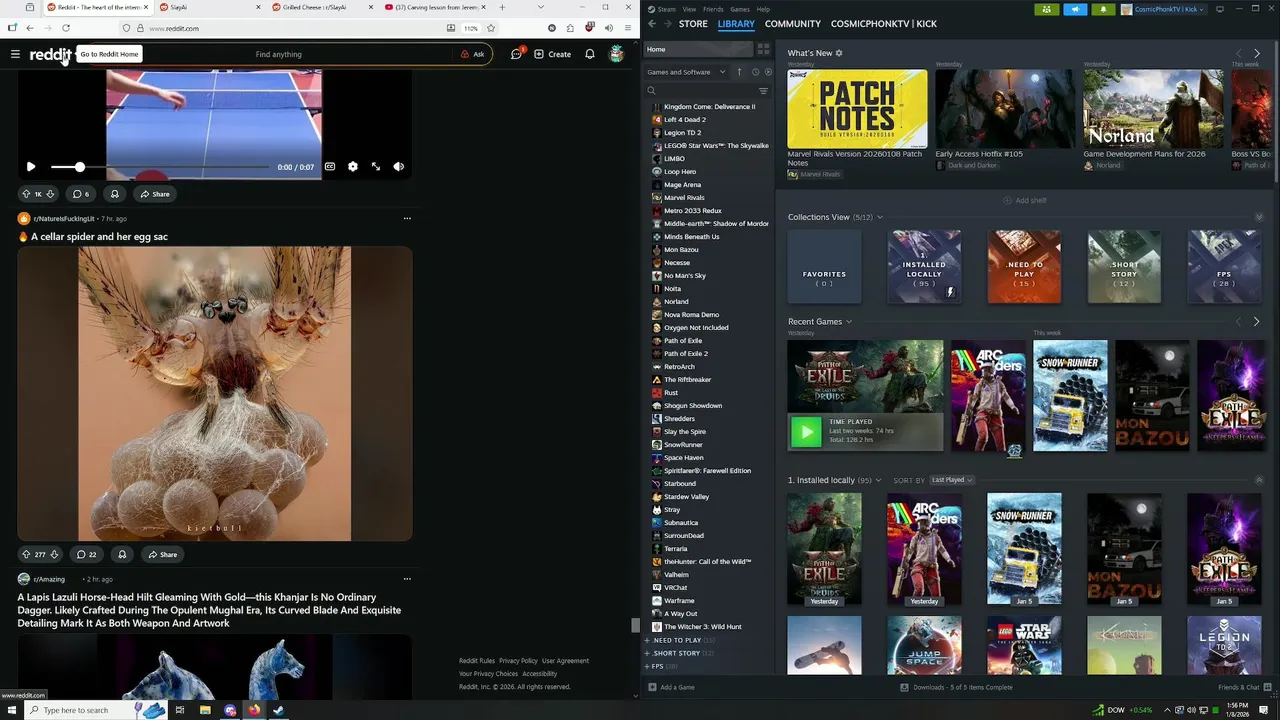Give award to the cellar spider post
The image size is (1280, 720).
point(122,554)
